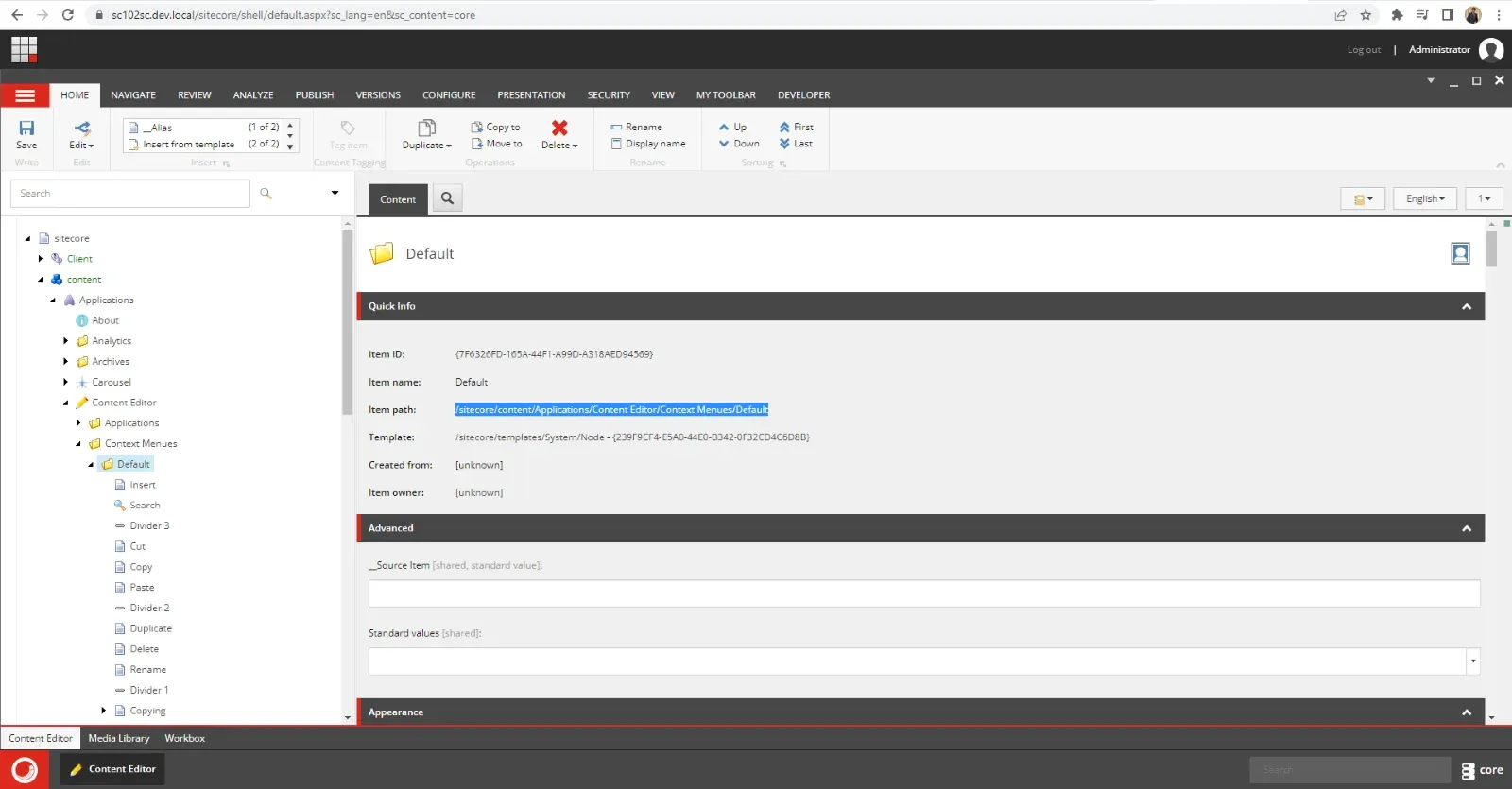
Task: Select the About tree item
Action: pos(98,320)
